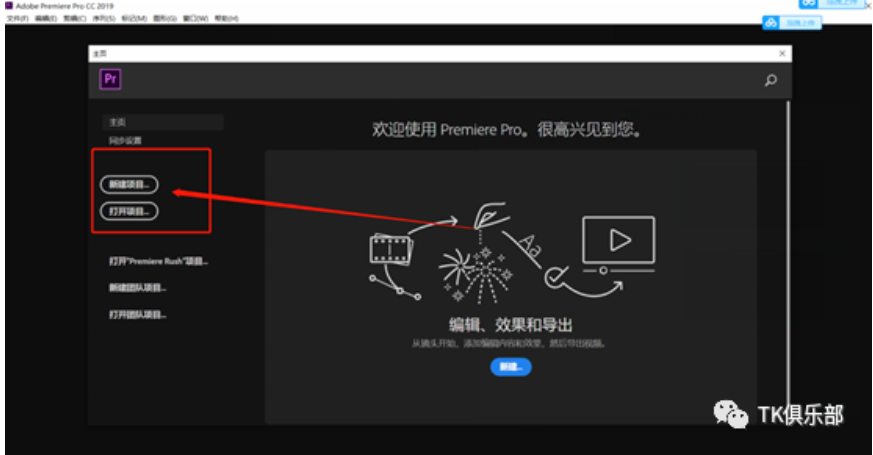The width and height of the screenshot is (873, 455).
Task: Open search with the magnifier icon
Action: [x=771, y=80]
